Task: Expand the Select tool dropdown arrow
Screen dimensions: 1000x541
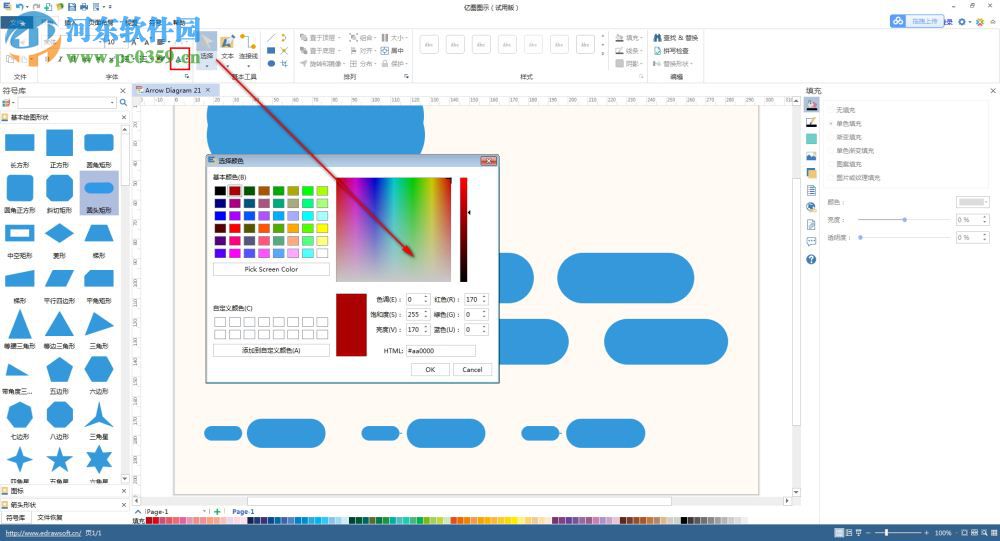Action: tap(207, 65)
